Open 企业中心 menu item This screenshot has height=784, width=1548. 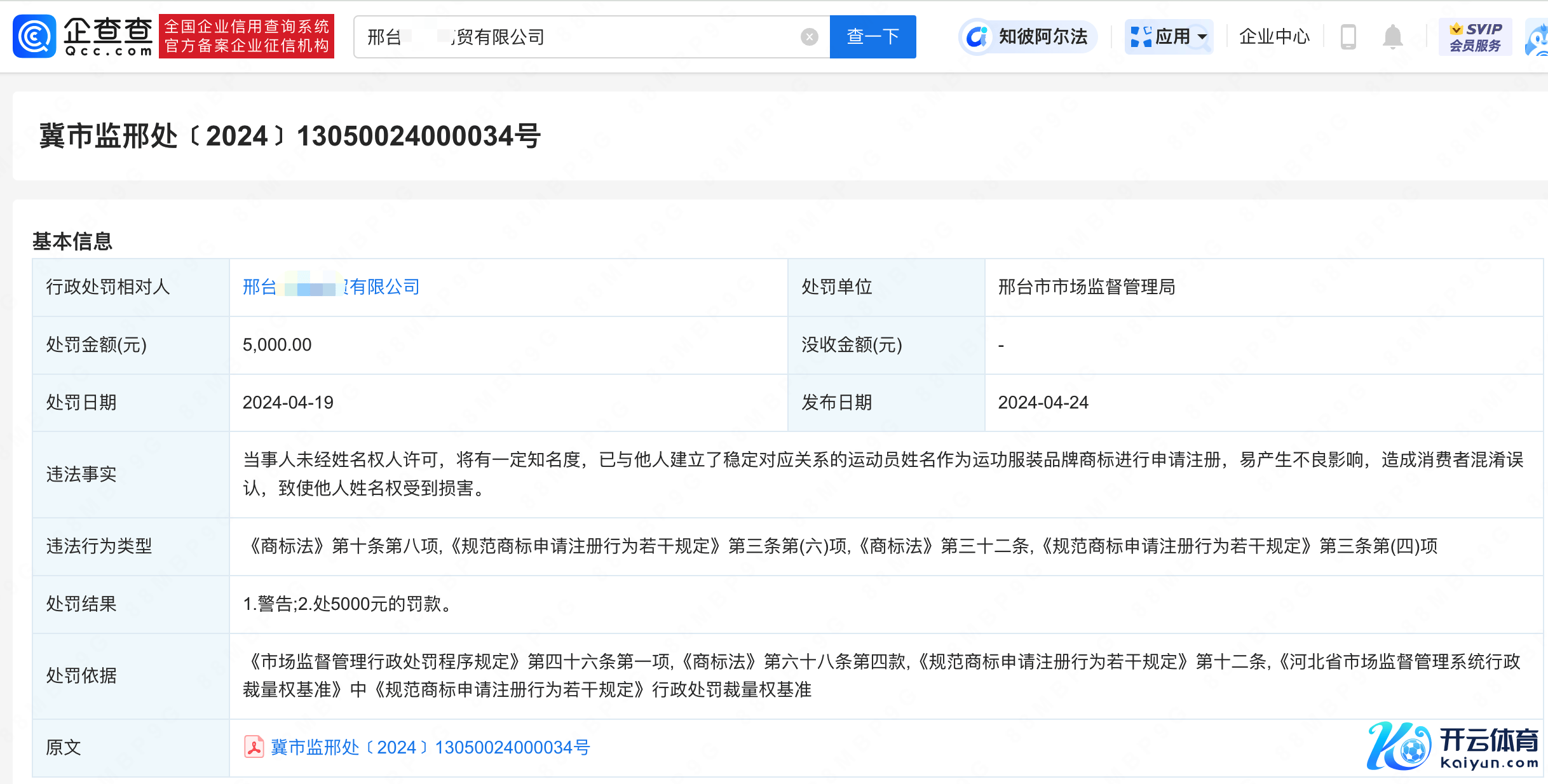point(1274,37)
